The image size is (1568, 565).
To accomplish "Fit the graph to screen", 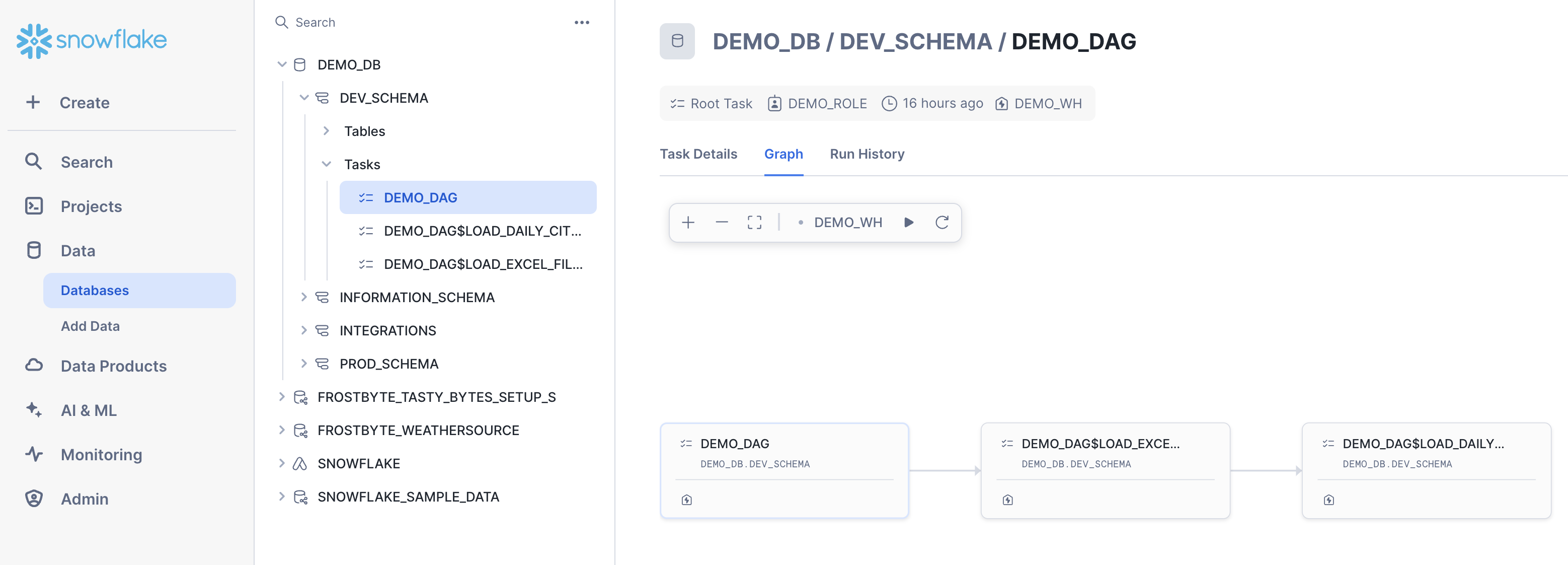I will [754, 222].
